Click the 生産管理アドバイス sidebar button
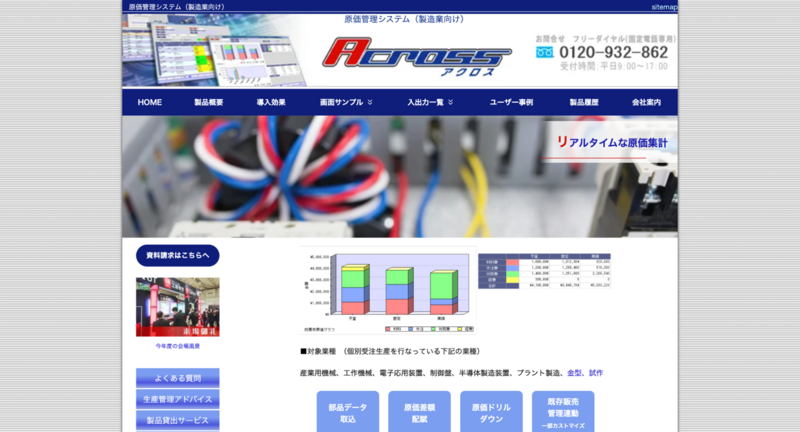 point(178,399)
